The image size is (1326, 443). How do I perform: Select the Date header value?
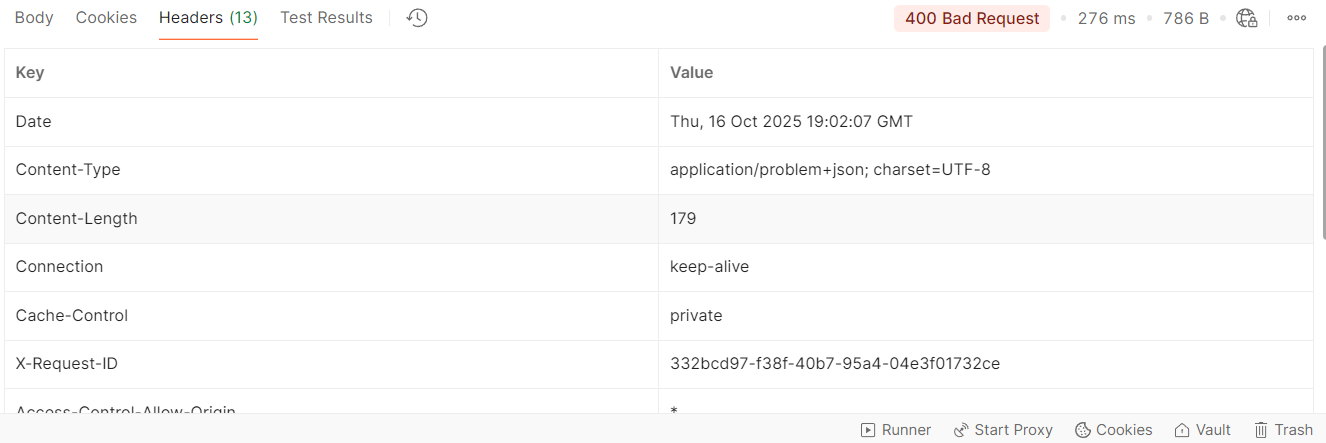point(791,122)
